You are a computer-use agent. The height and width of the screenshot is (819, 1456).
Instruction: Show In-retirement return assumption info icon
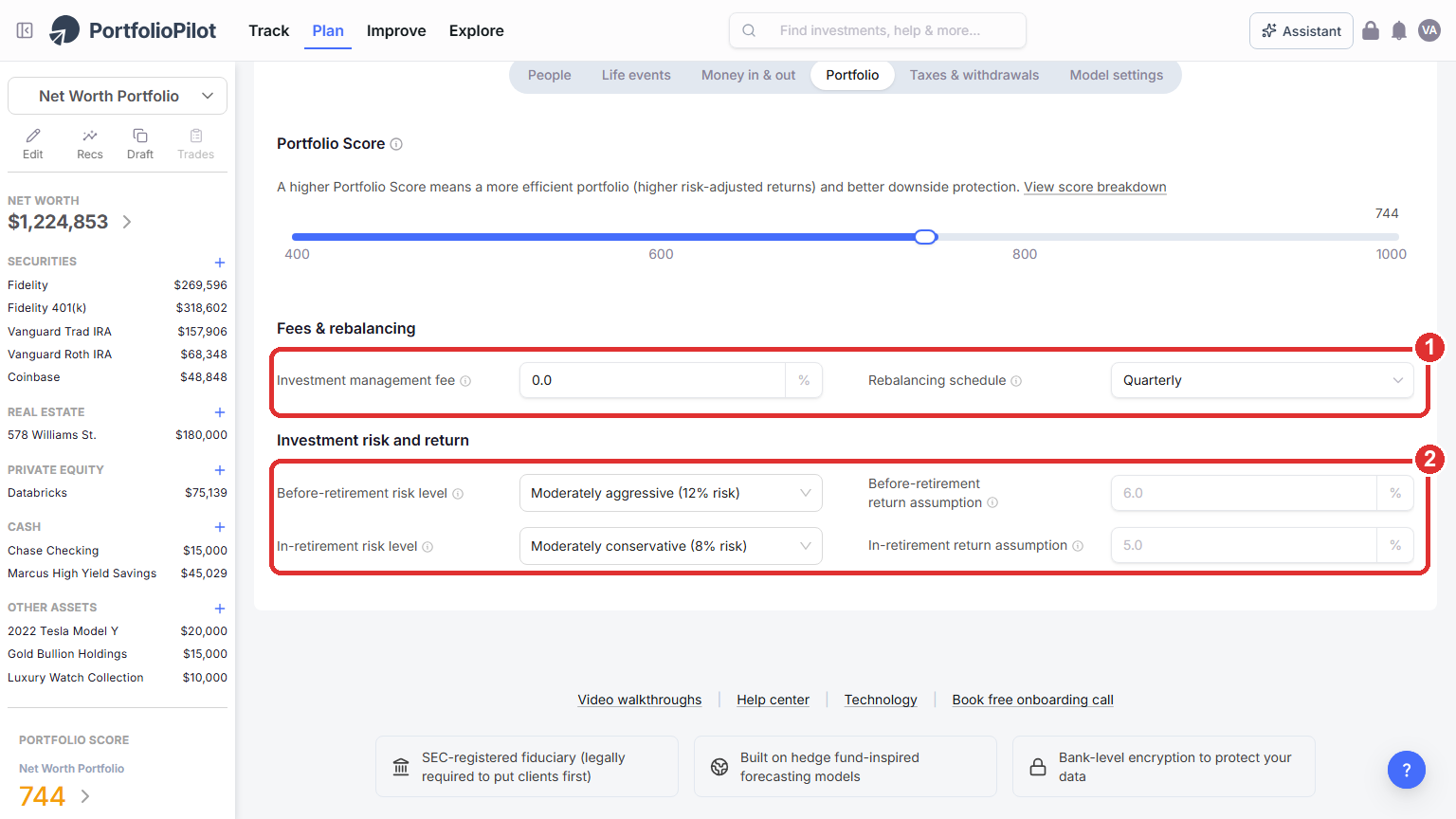(x=1078, y=546)
